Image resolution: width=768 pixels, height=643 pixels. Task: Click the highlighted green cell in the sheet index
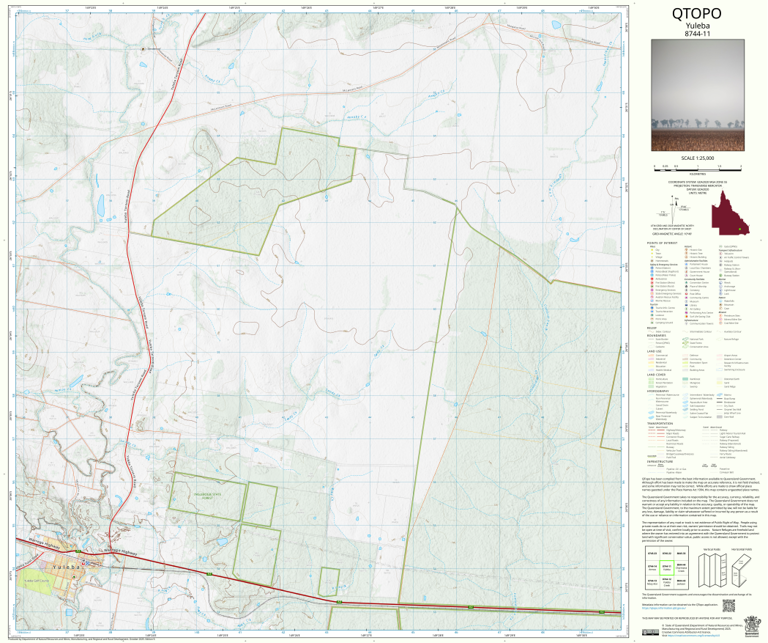667,567
